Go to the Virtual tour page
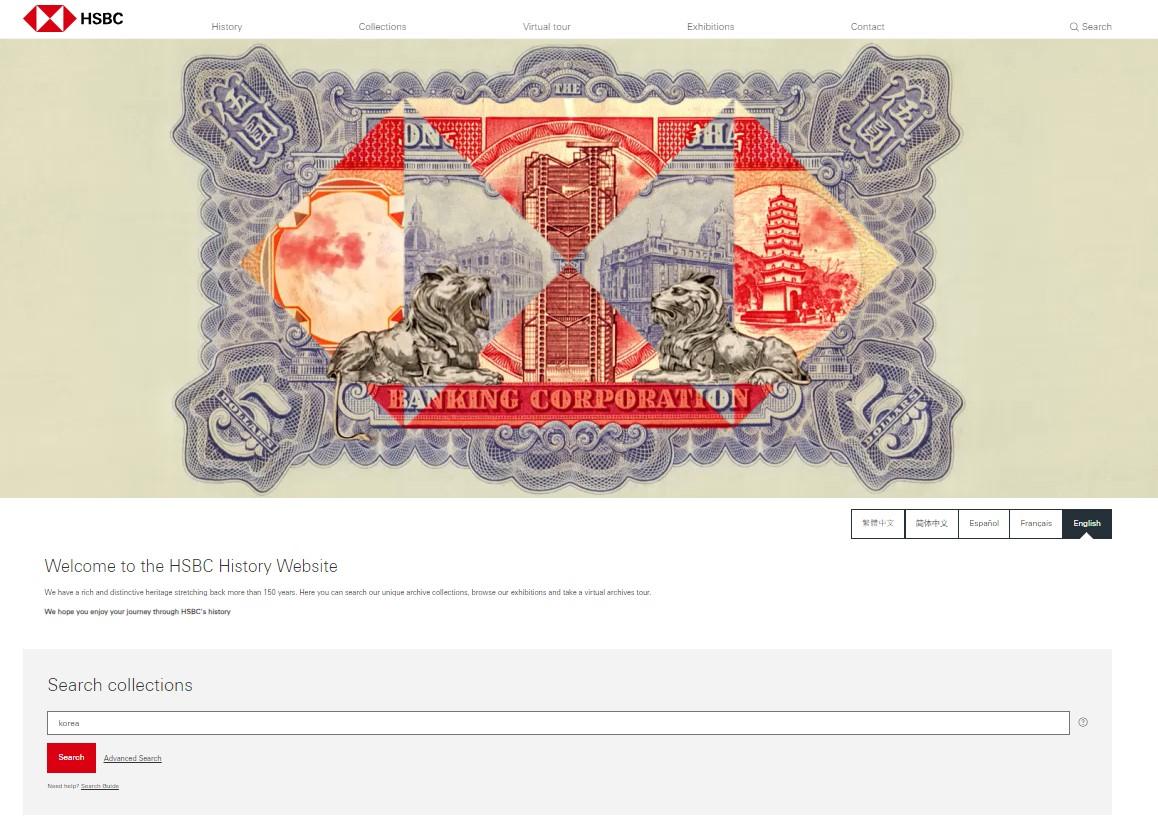The width and height of the screenshot is (1158, 837). [x=547, y=27]
